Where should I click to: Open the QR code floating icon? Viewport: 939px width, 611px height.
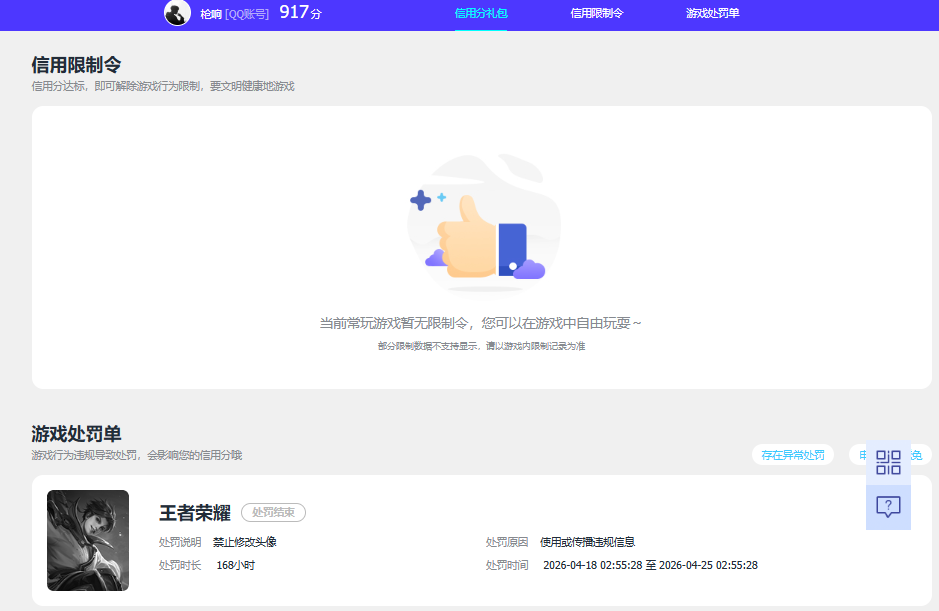click(x=888, y=462)
